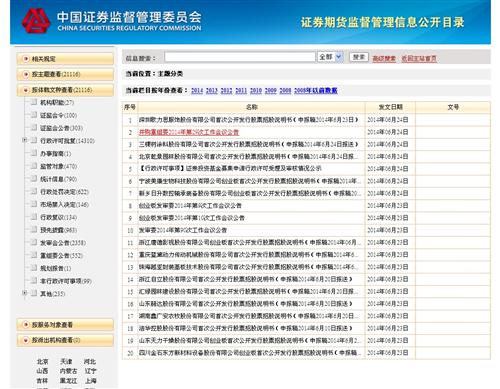The width and height of the screenshot is (500, 389).
Task: Filter by year 2012 link
Action: [226, 90]
